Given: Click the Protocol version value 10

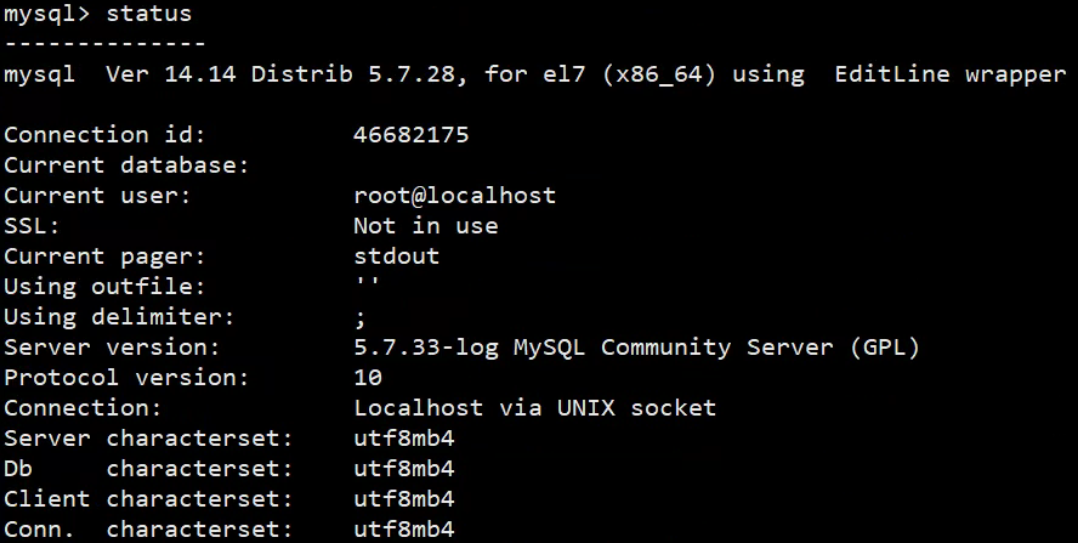Looking at the screenshot, I should coord(368,377).
